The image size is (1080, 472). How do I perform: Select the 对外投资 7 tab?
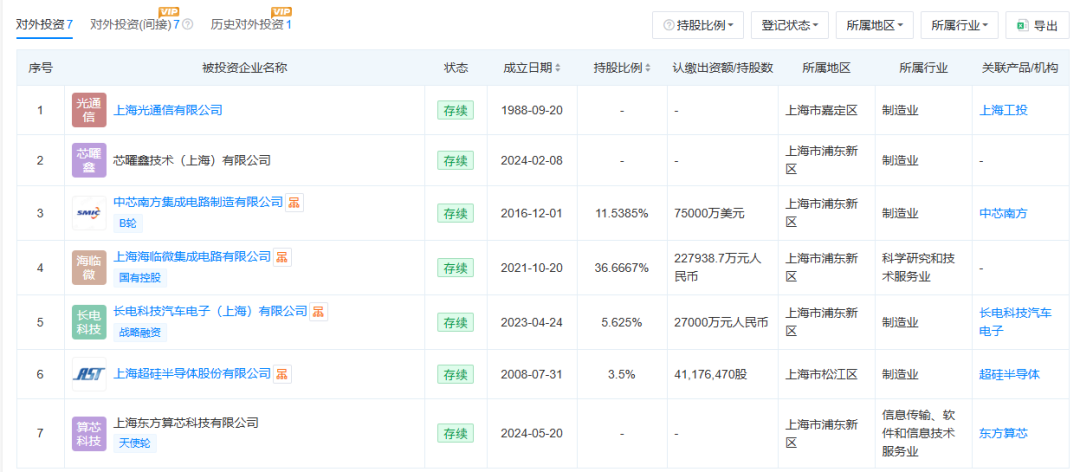pyautogui.click(x=45, y=25)
